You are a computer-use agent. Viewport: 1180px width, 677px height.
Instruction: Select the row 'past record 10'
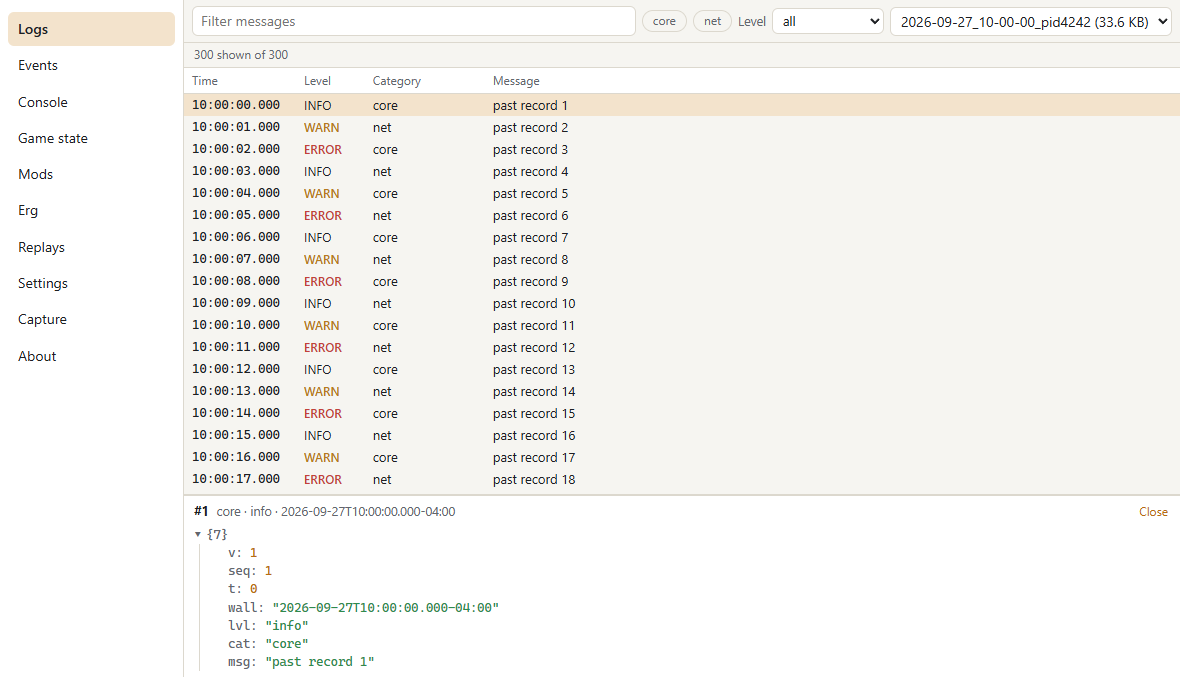[x=682, y=303]
